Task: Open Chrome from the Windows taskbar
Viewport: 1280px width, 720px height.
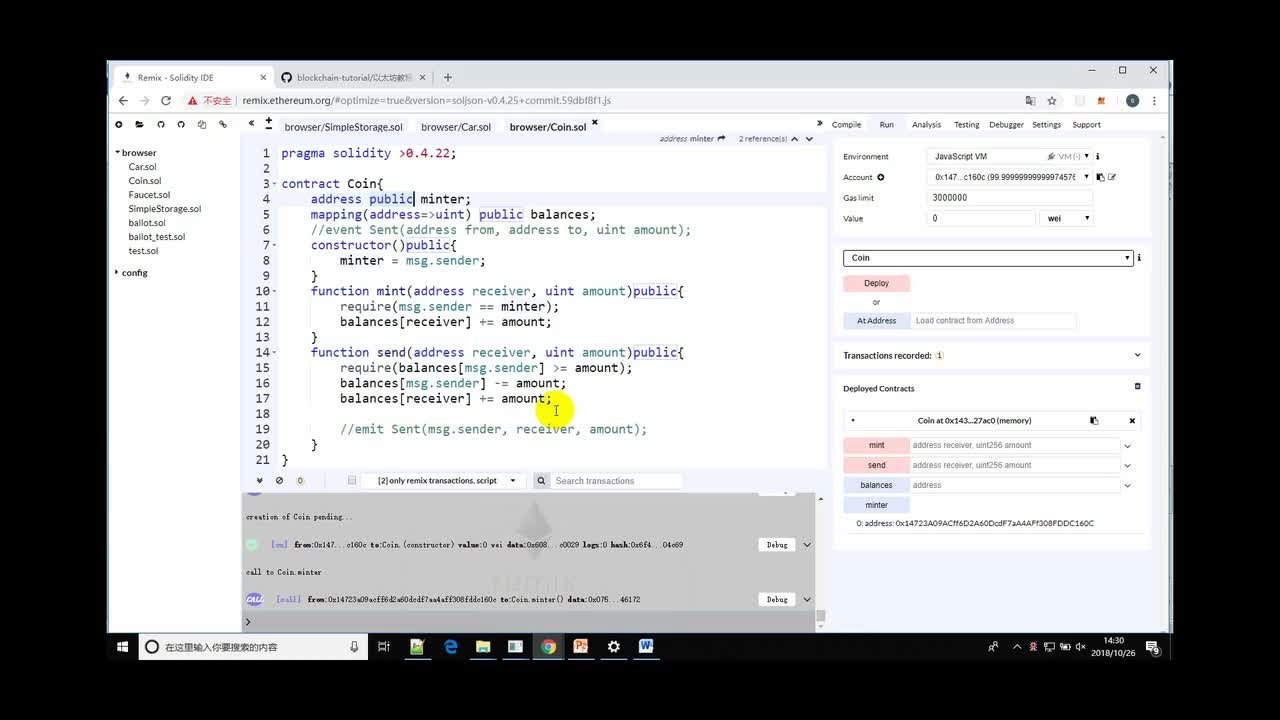Action: [x=548, y=647]
